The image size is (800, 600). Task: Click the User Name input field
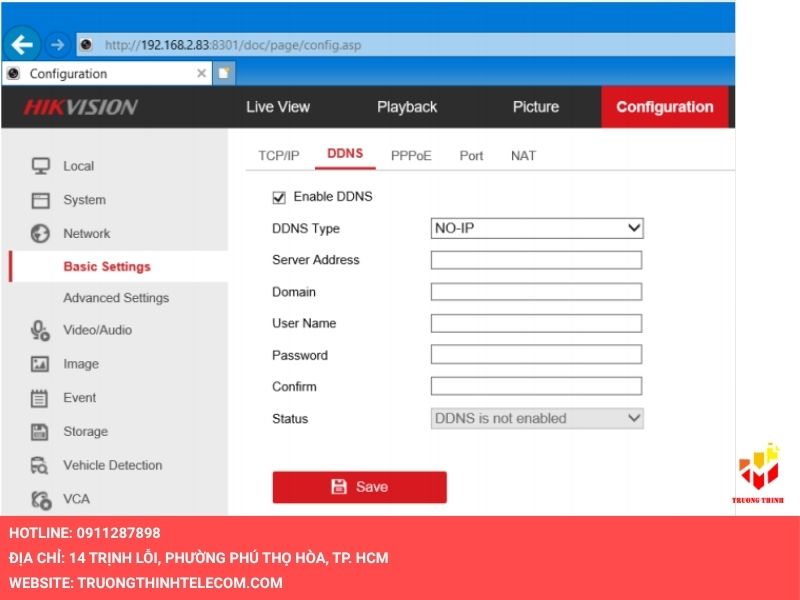point(536,323)
